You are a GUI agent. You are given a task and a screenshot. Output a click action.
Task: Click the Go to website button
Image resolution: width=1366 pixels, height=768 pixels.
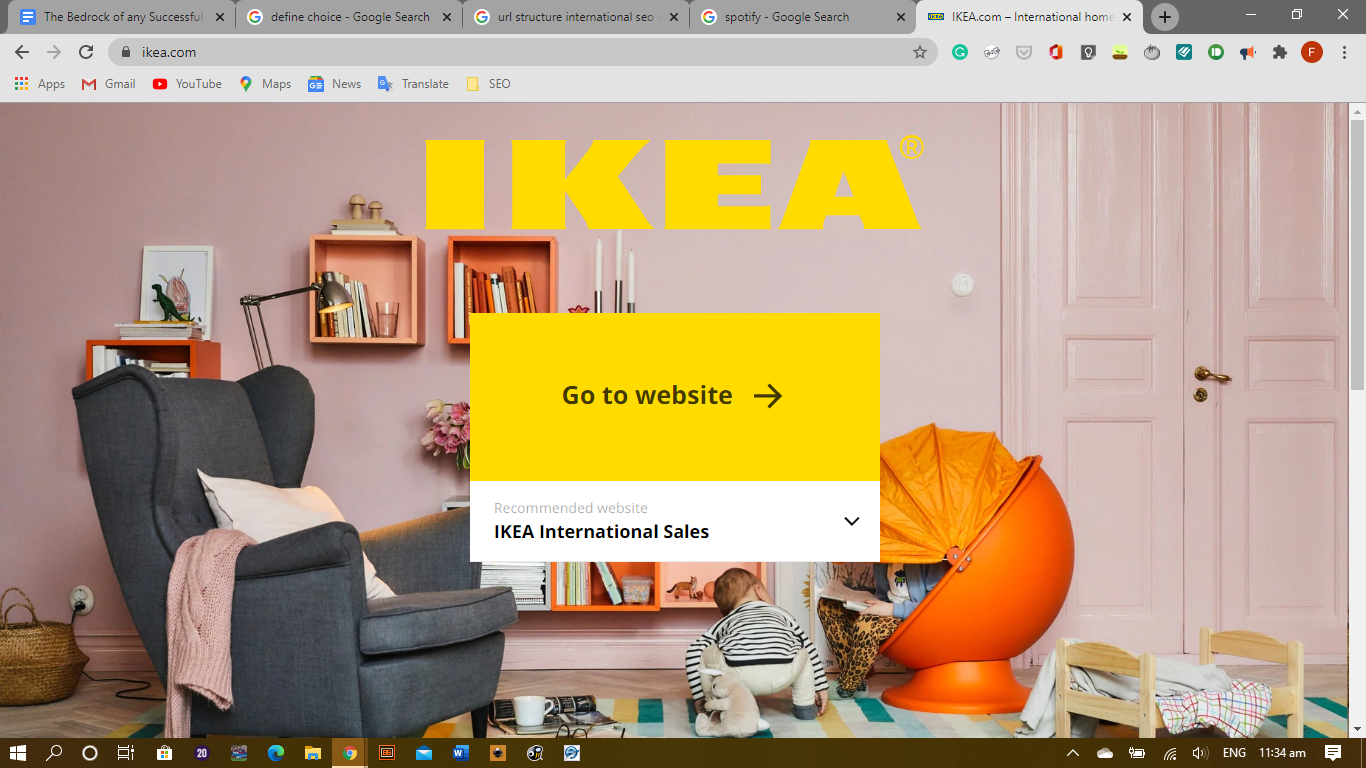pyautogui.click(x=674, y=396)
